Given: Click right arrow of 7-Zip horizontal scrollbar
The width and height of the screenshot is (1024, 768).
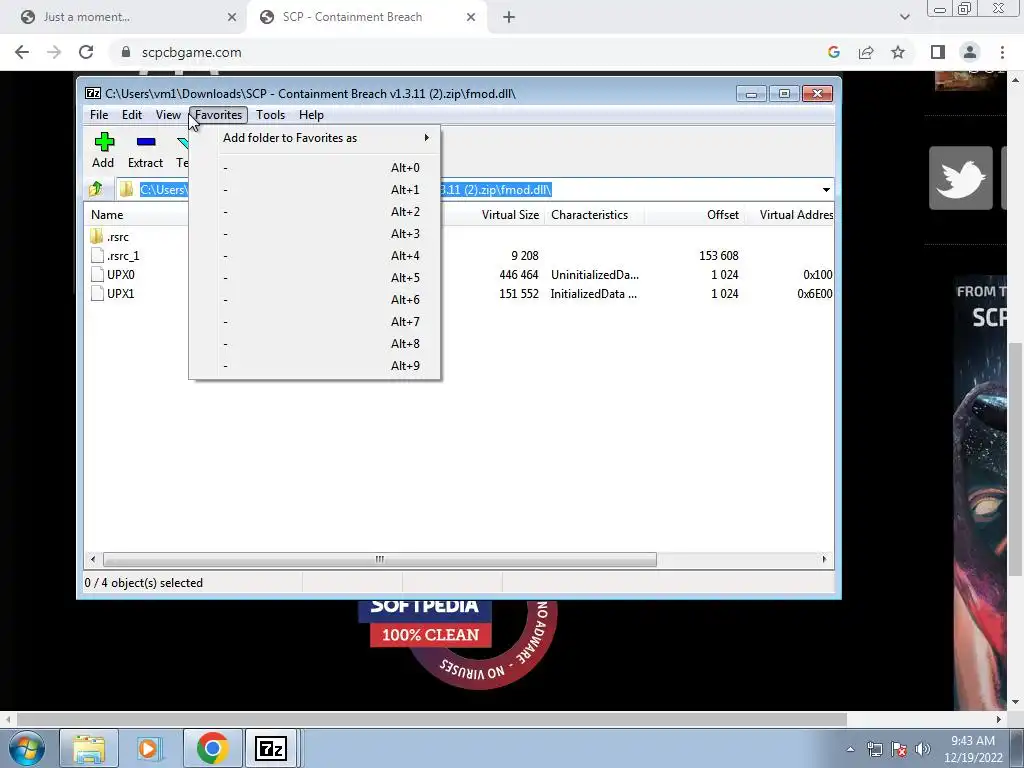Looking at the screenshot, I should click(x=824, y=560).
